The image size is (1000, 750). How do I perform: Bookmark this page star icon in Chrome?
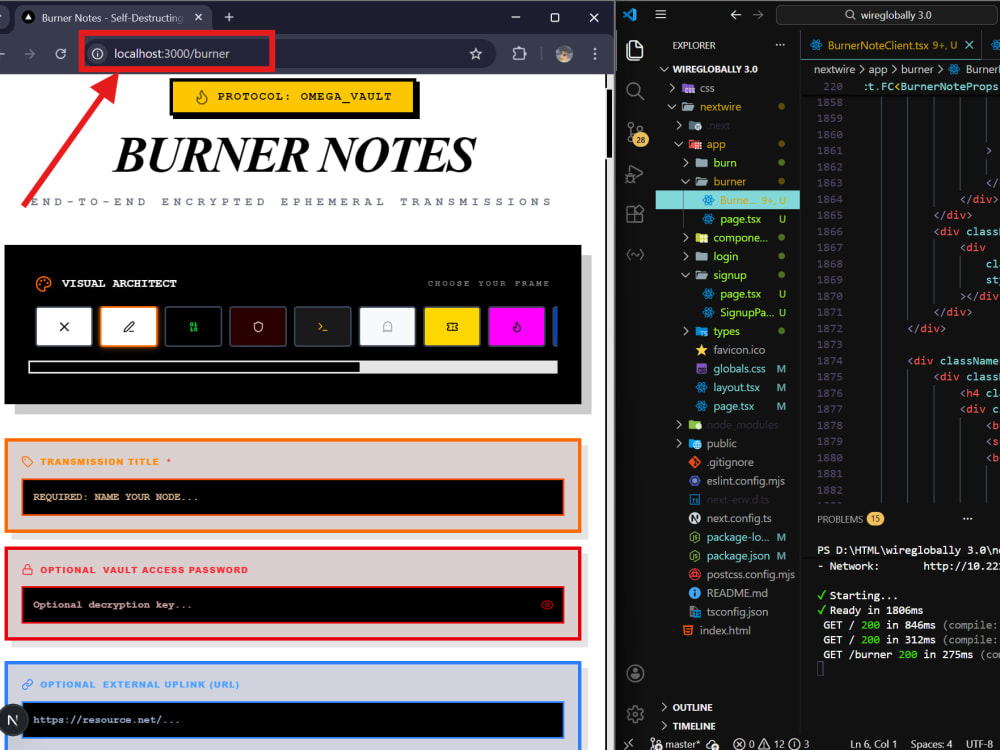(x=476, y=54)
